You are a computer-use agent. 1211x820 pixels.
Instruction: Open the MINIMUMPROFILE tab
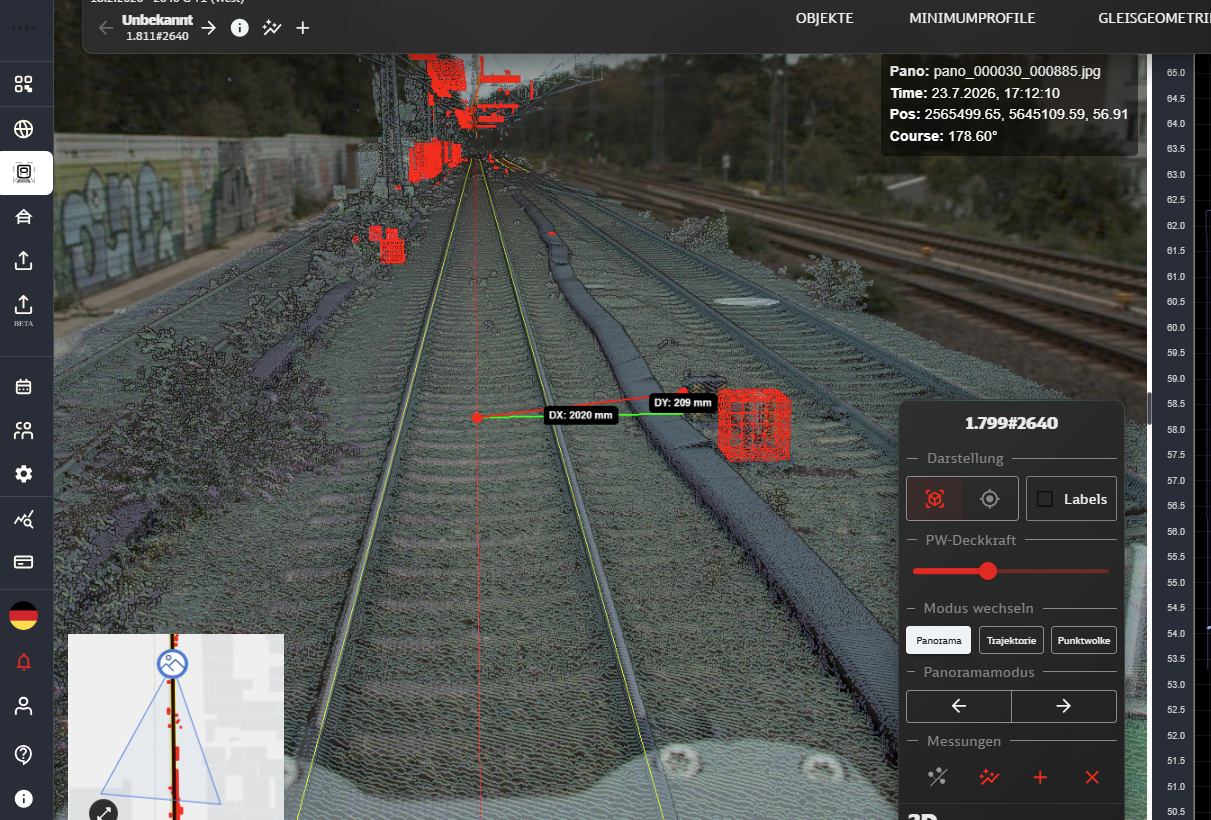point(972,18)
